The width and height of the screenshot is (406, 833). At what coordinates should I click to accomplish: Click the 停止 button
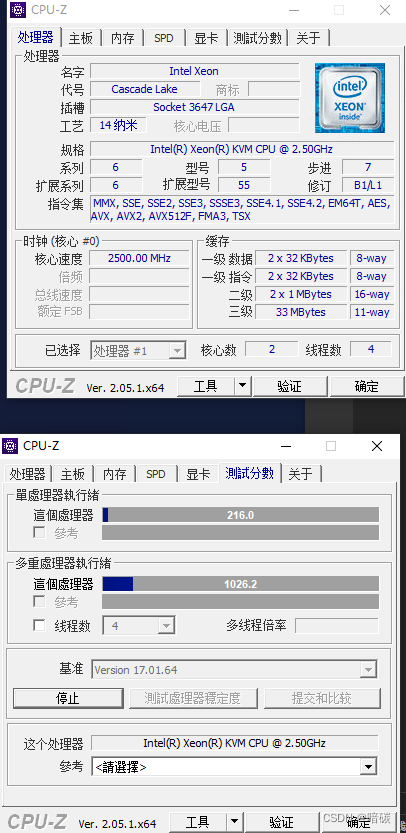(68, 698)
